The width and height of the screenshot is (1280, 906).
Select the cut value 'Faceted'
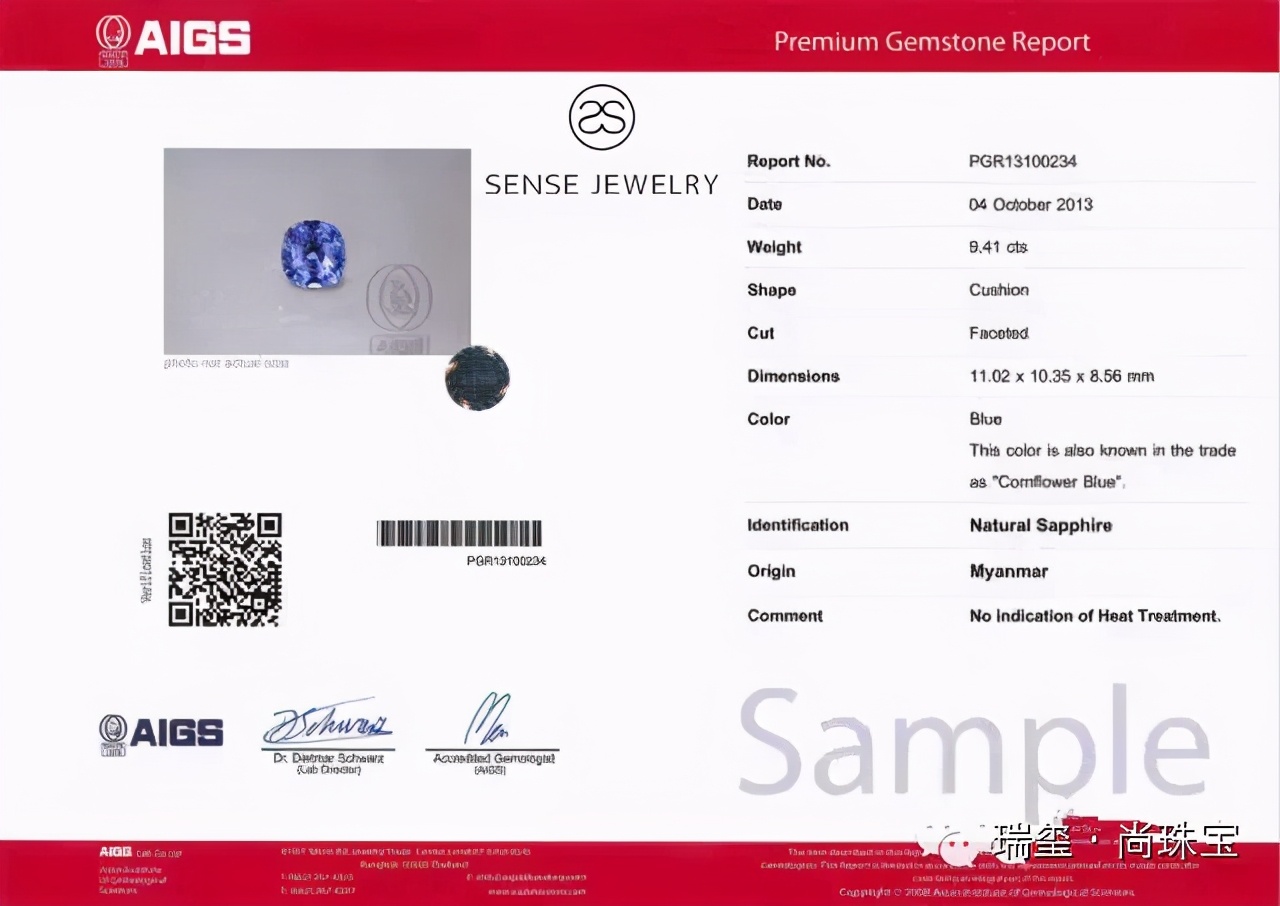click(x=999, y=333)
